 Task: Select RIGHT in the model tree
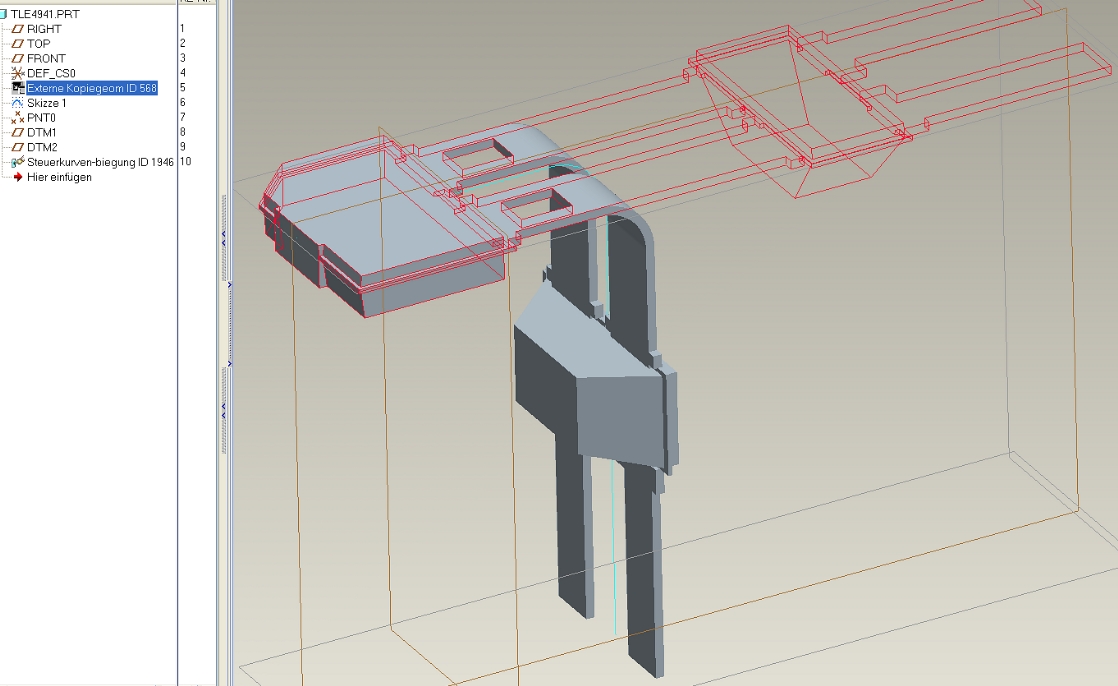[44, 29]
